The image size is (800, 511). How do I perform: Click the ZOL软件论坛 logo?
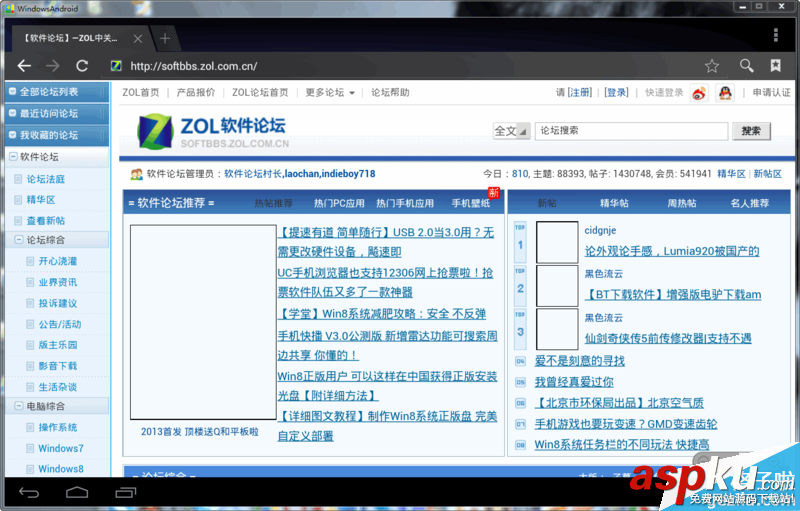click(213, 132)
